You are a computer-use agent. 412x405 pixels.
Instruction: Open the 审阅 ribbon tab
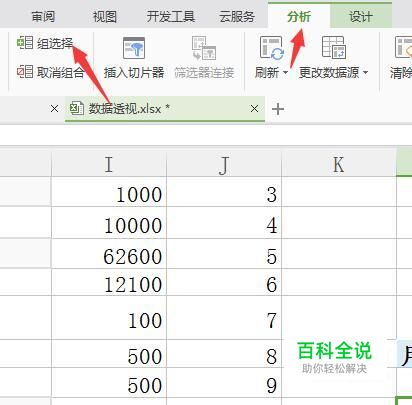click(43, 16)
